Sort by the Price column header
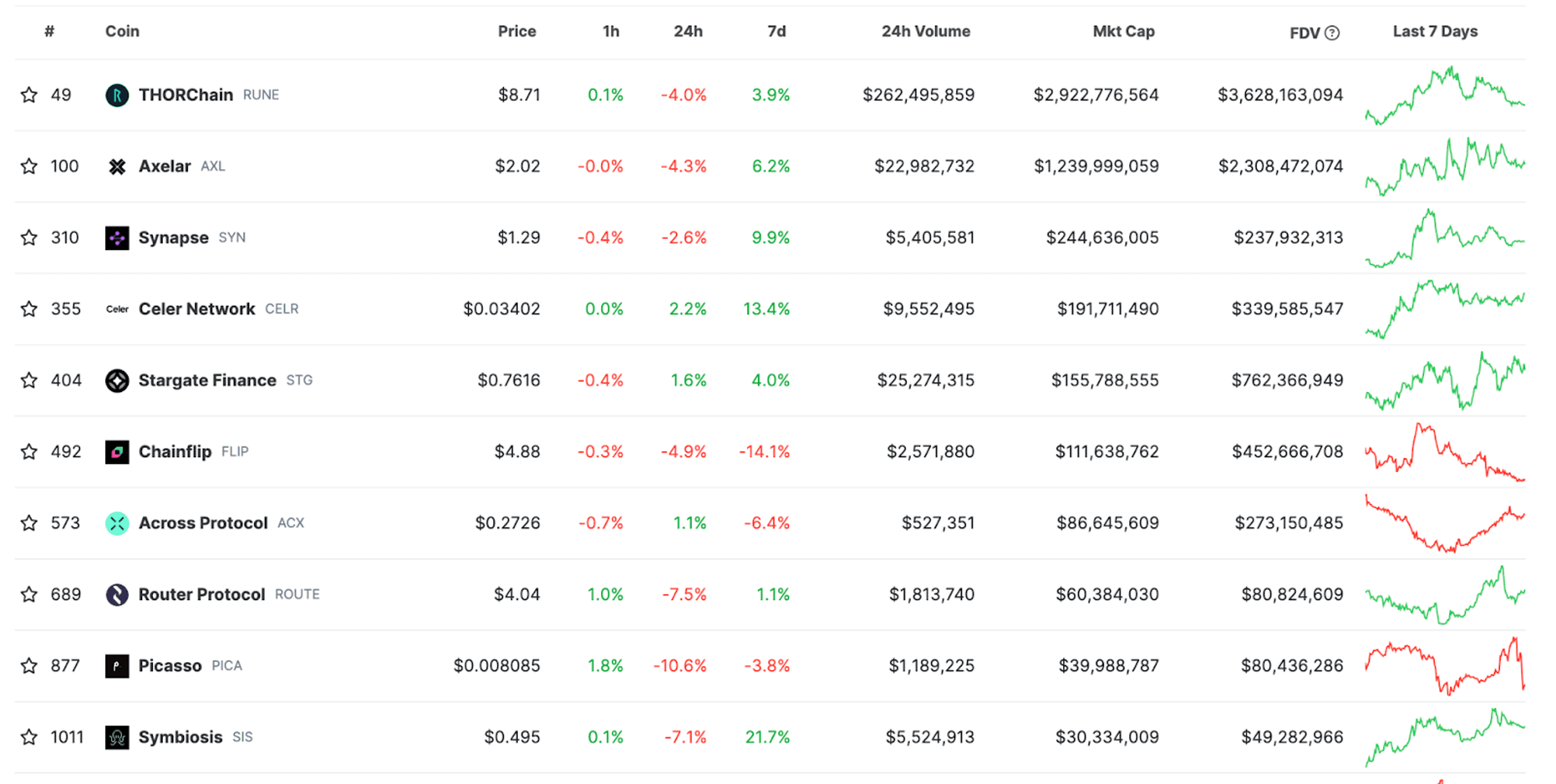The width and height of the screenshot is (1556, 784). (517, 31)
